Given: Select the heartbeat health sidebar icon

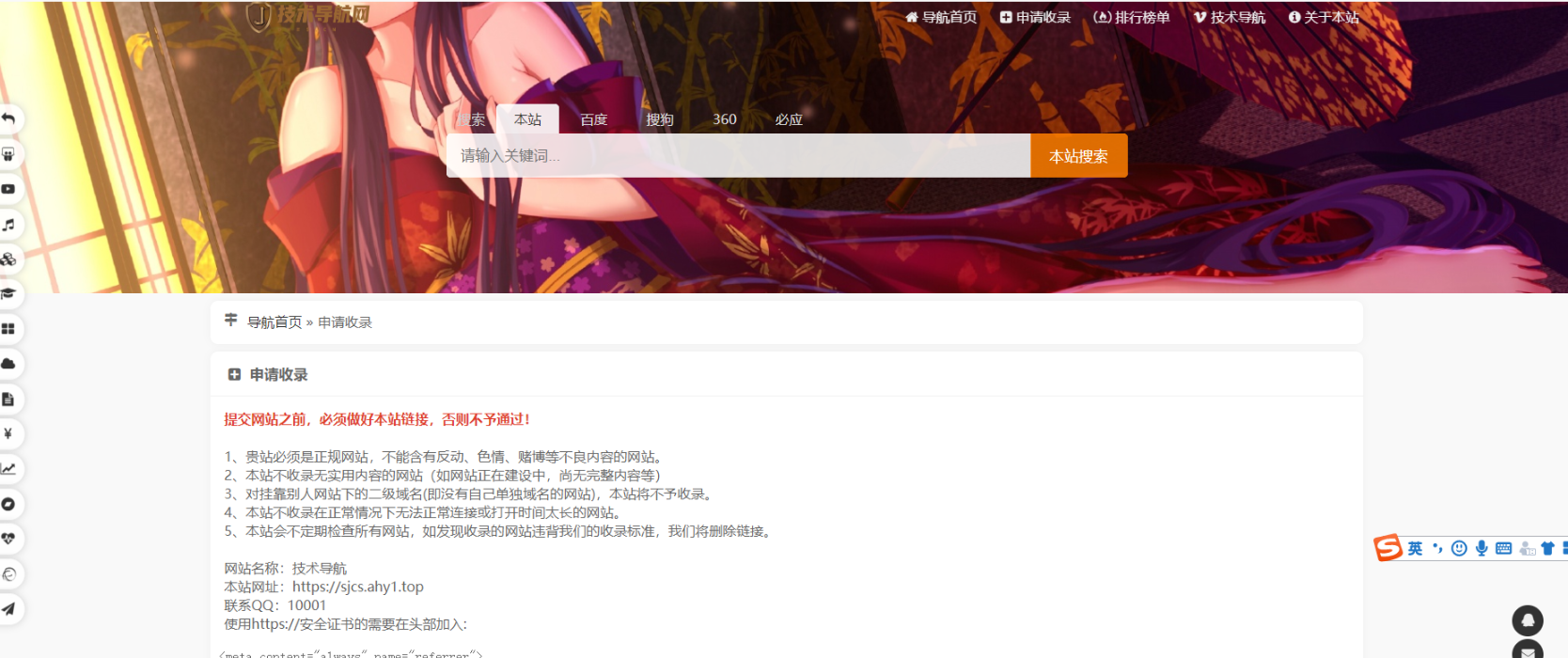Looking at the screenshot, I should (8, 539).
